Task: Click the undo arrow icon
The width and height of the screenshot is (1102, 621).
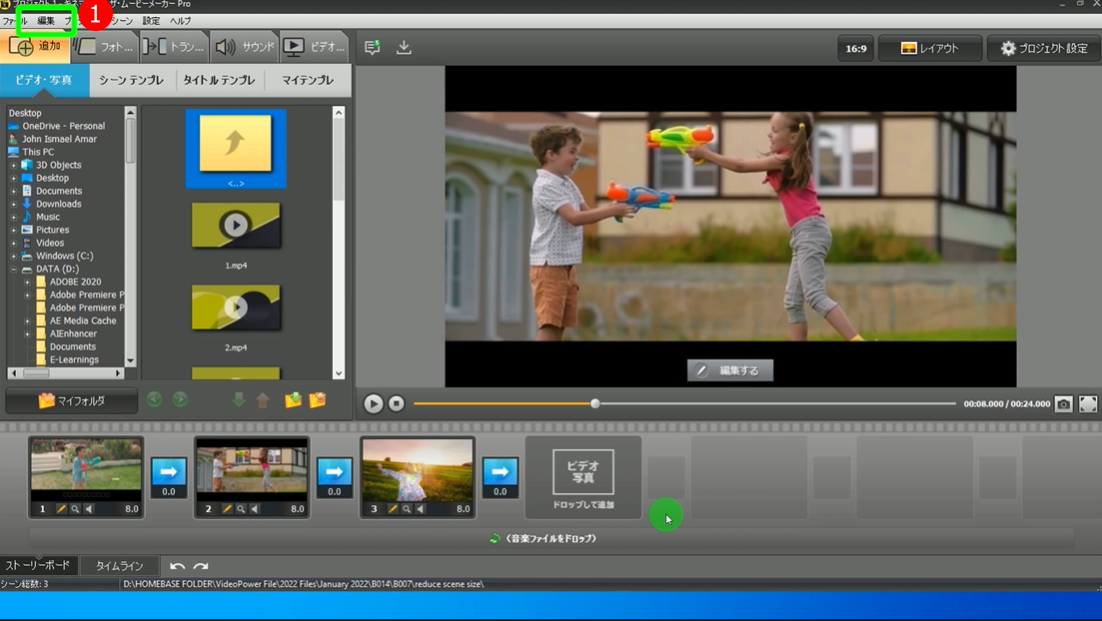Action: (177, 566)
